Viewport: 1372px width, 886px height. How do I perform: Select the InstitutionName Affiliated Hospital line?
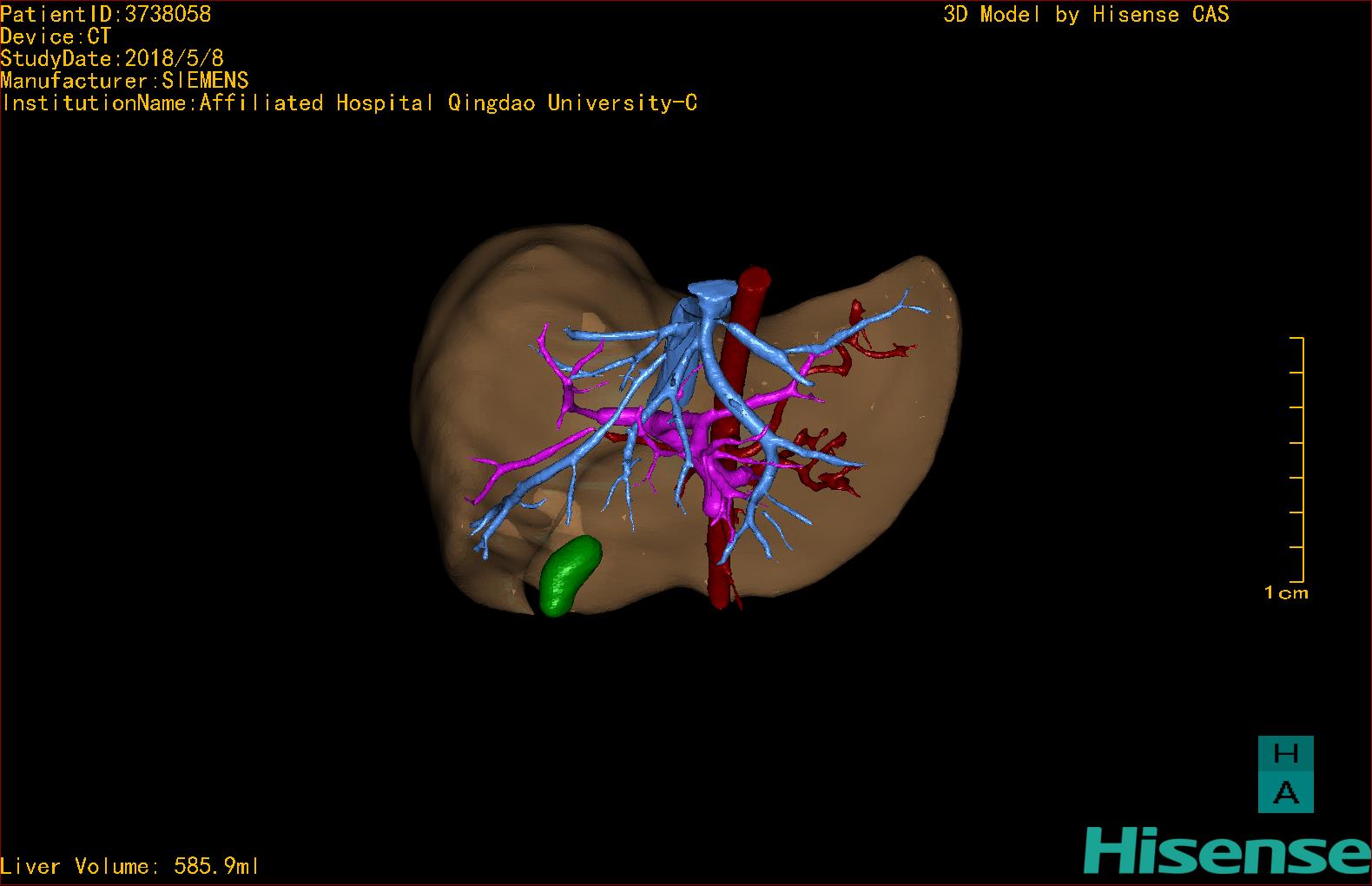pos(349,103)
